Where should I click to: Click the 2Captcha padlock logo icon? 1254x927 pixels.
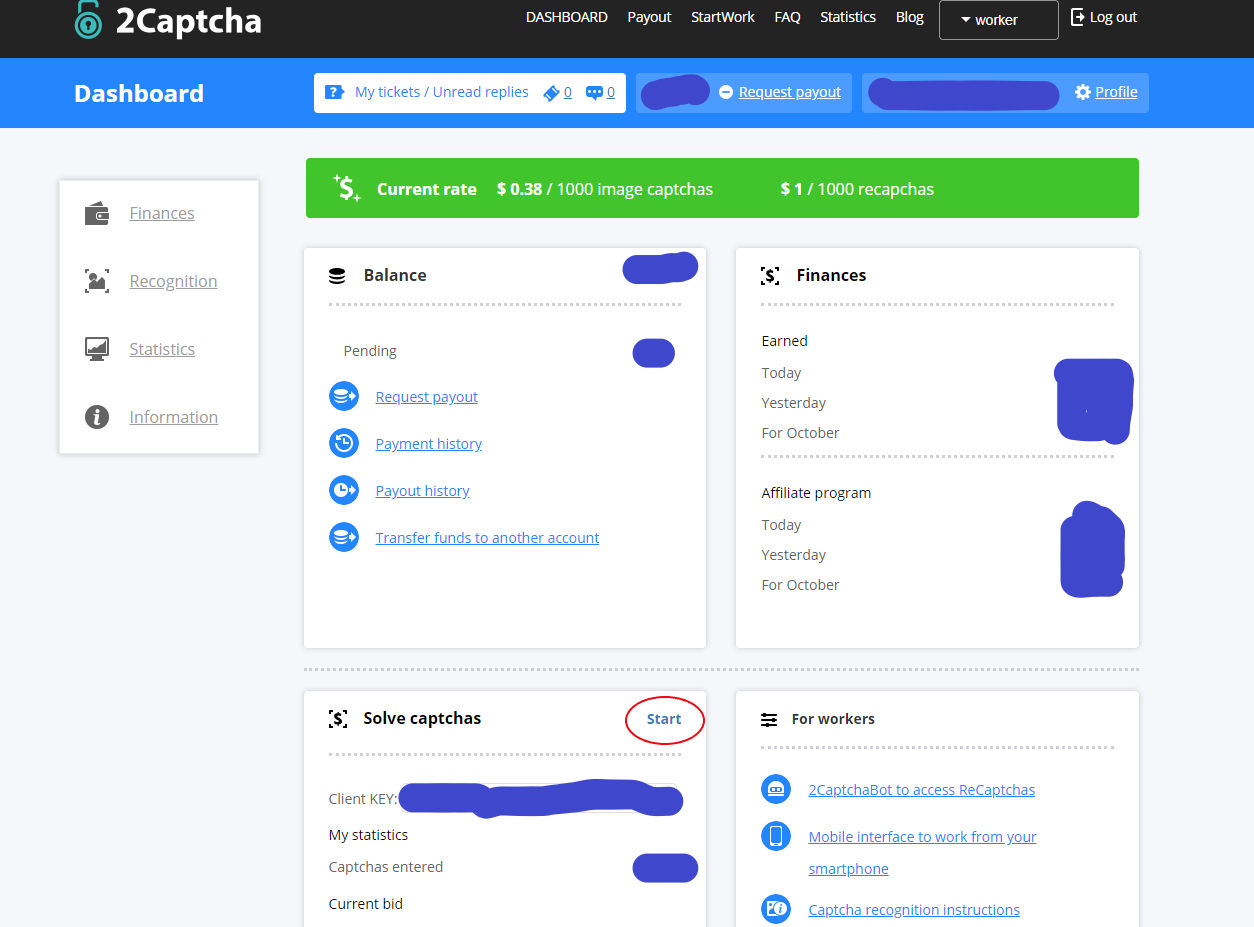tap(89, 19)
